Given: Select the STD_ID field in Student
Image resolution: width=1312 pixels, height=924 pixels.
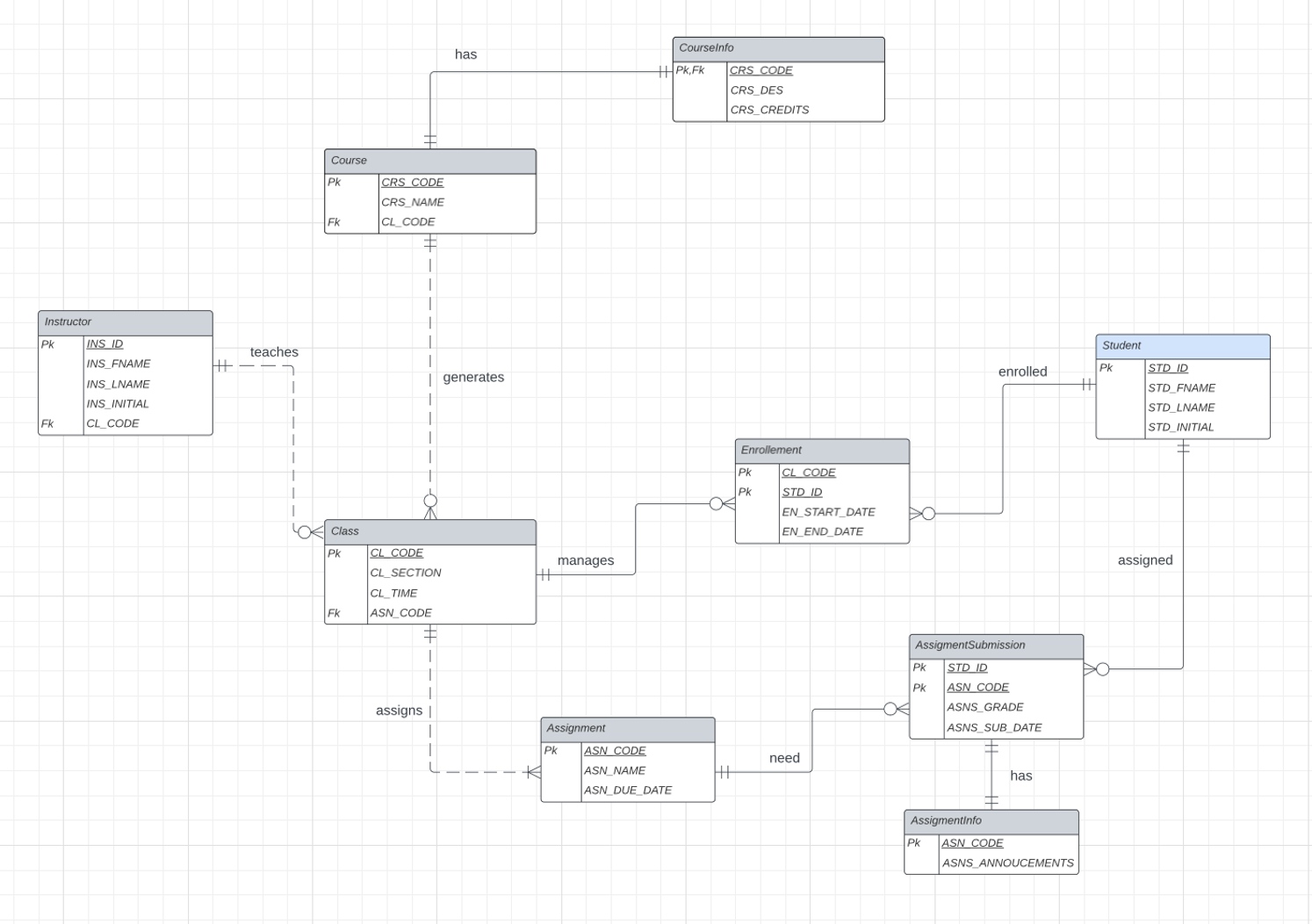Looking at the screenshot, I should click(x=1168, y=367).
